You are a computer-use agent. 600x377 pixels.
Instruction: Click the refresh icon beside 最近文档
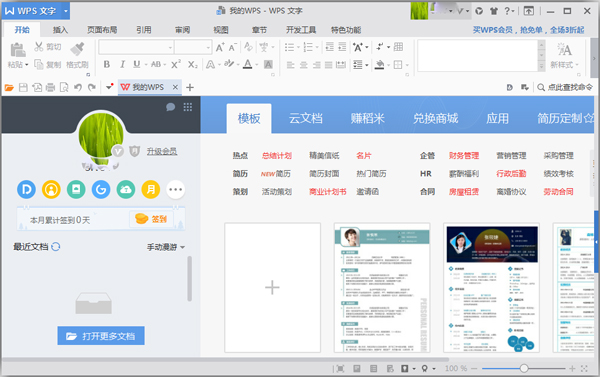pos(56,247)
